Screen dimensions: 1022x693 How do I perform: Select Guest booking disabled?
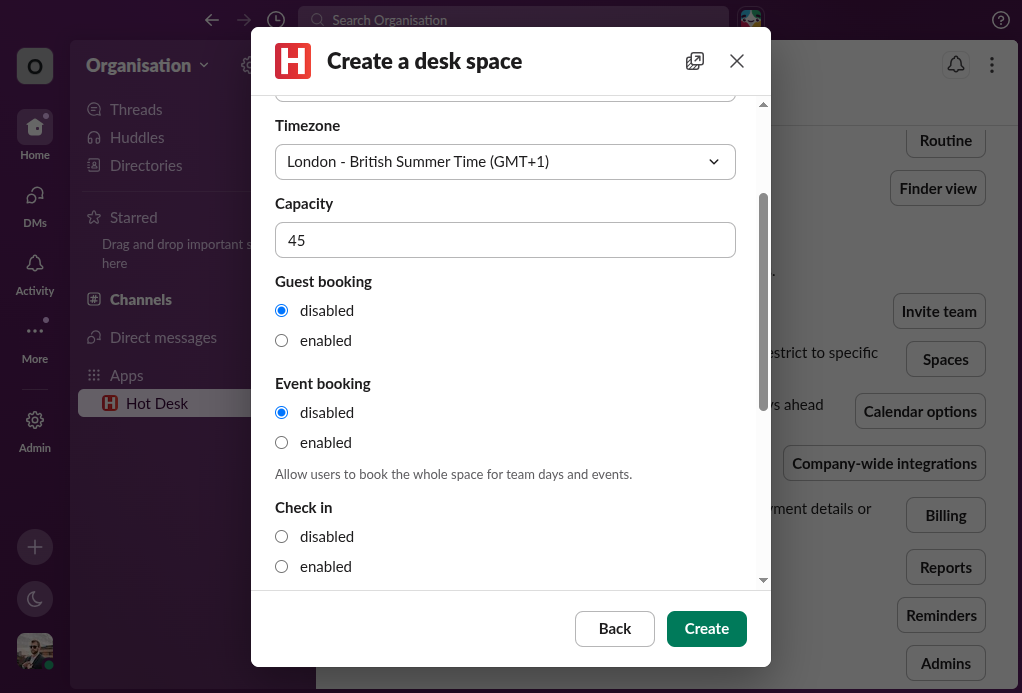tap(282, 311)
